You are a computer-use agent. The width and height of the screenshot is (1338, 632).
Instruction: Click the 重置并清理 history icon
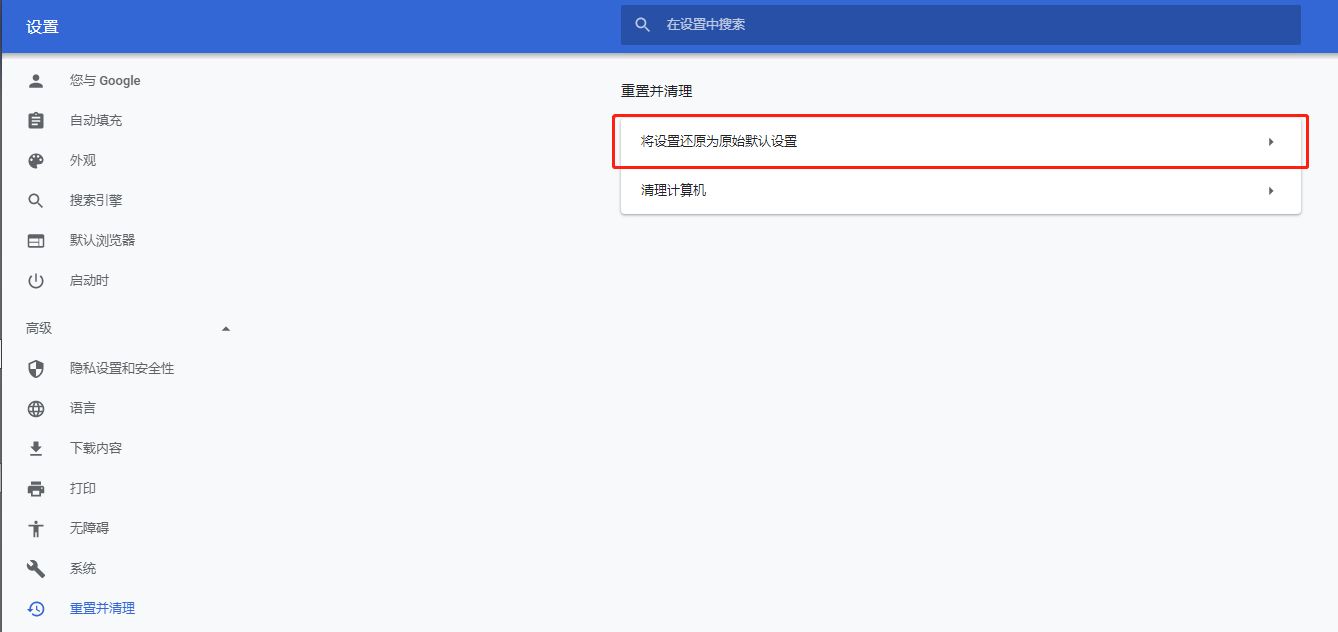[x=36, y=608]
